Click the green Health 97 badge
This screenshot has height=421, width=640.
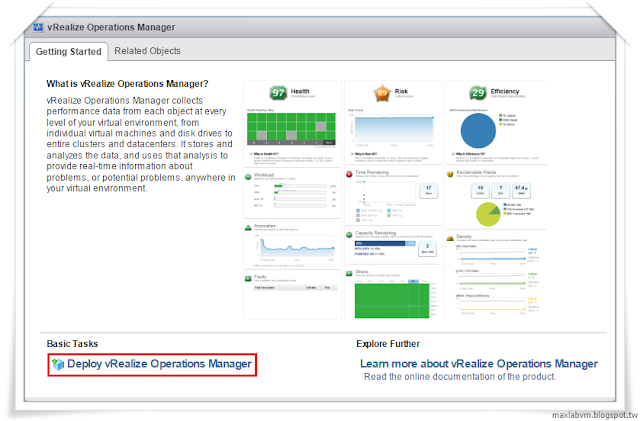(x=278, y=93)
